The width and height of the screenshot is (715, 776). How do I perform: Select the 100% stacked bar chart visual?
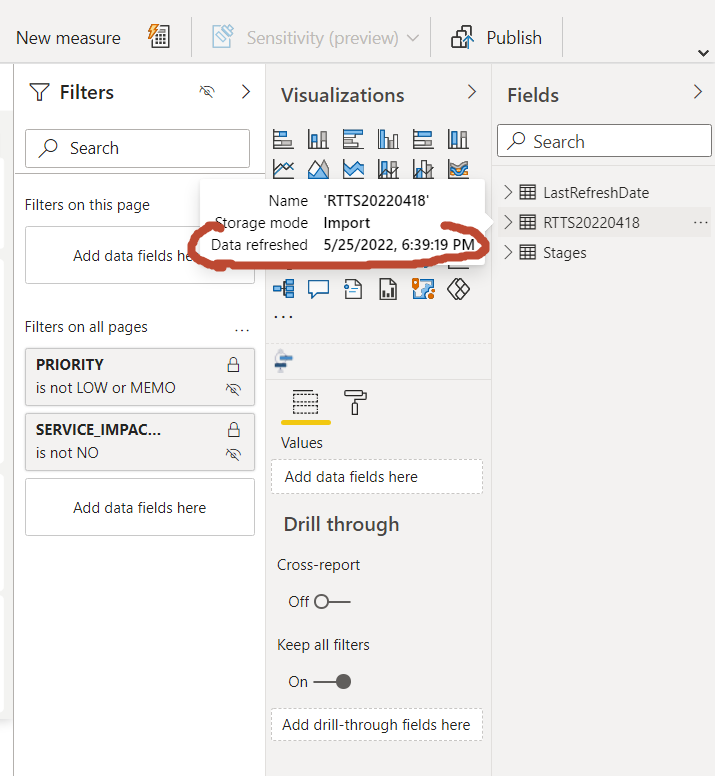coord(423,139)
